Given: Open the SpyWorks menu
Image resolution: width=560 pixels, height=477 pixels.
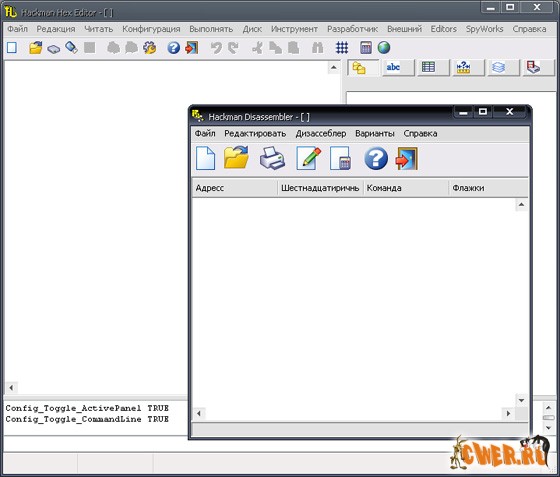Looking at the screenshot, I should [x=484, y=29].
